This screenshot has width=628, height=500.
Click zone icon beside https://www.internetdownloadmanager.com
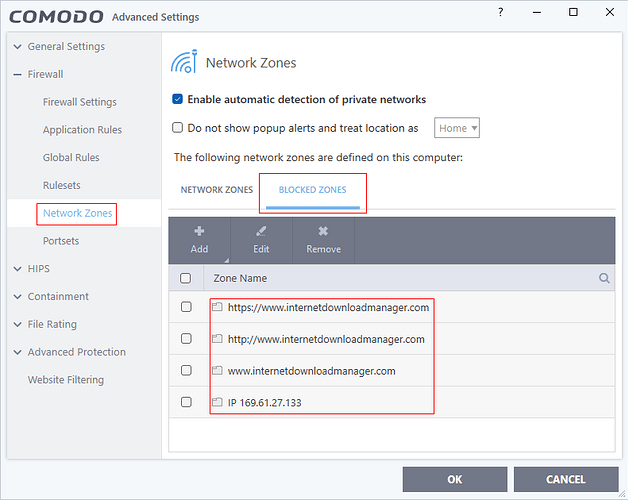(x=217, y=307)
